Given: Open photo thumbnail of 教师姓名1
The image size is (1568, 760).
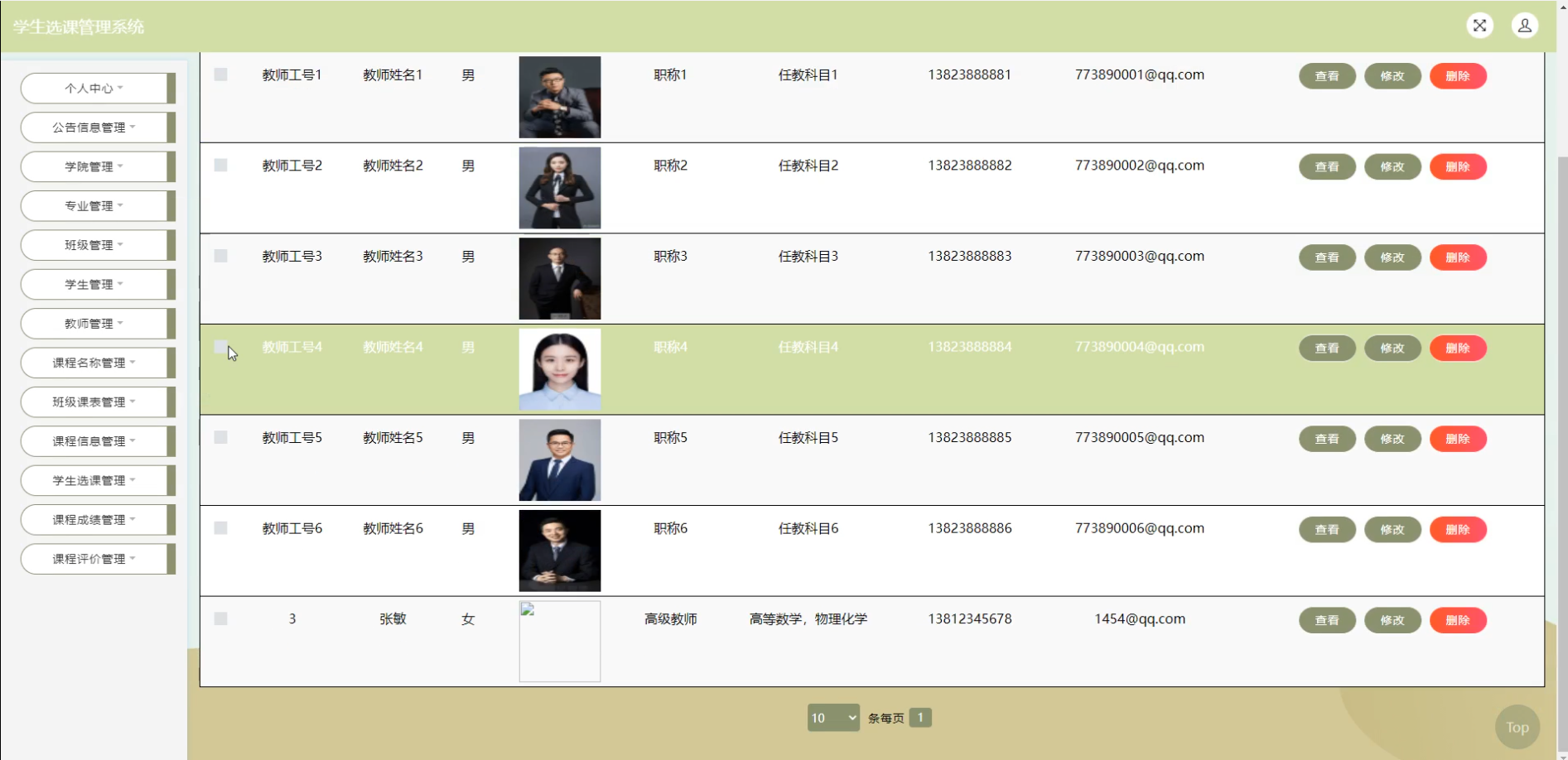Looking at the screenshot, I should (x=560, y=97).
